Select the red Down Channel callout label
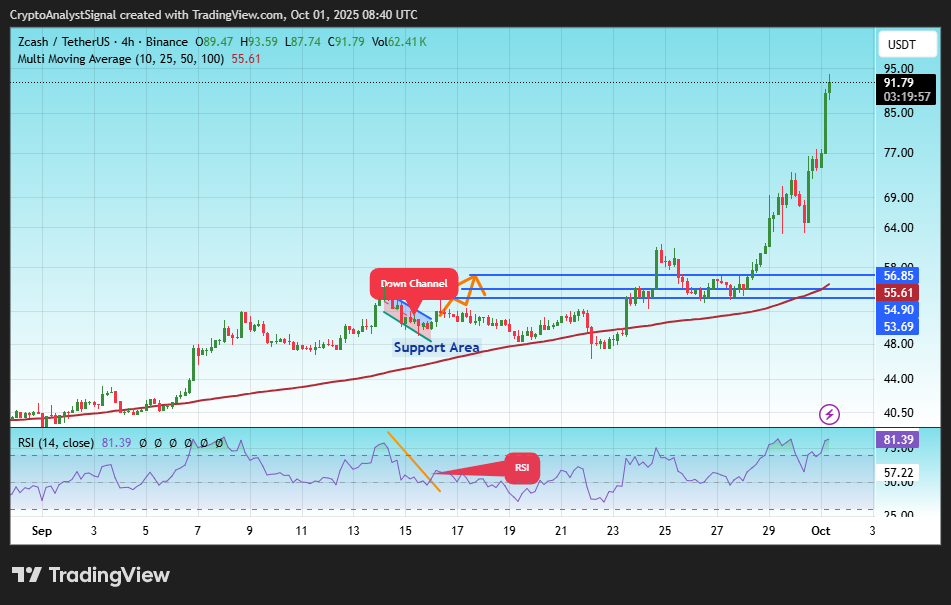The image size is (951, 605). pyautogui.click(x=414, y=283)
